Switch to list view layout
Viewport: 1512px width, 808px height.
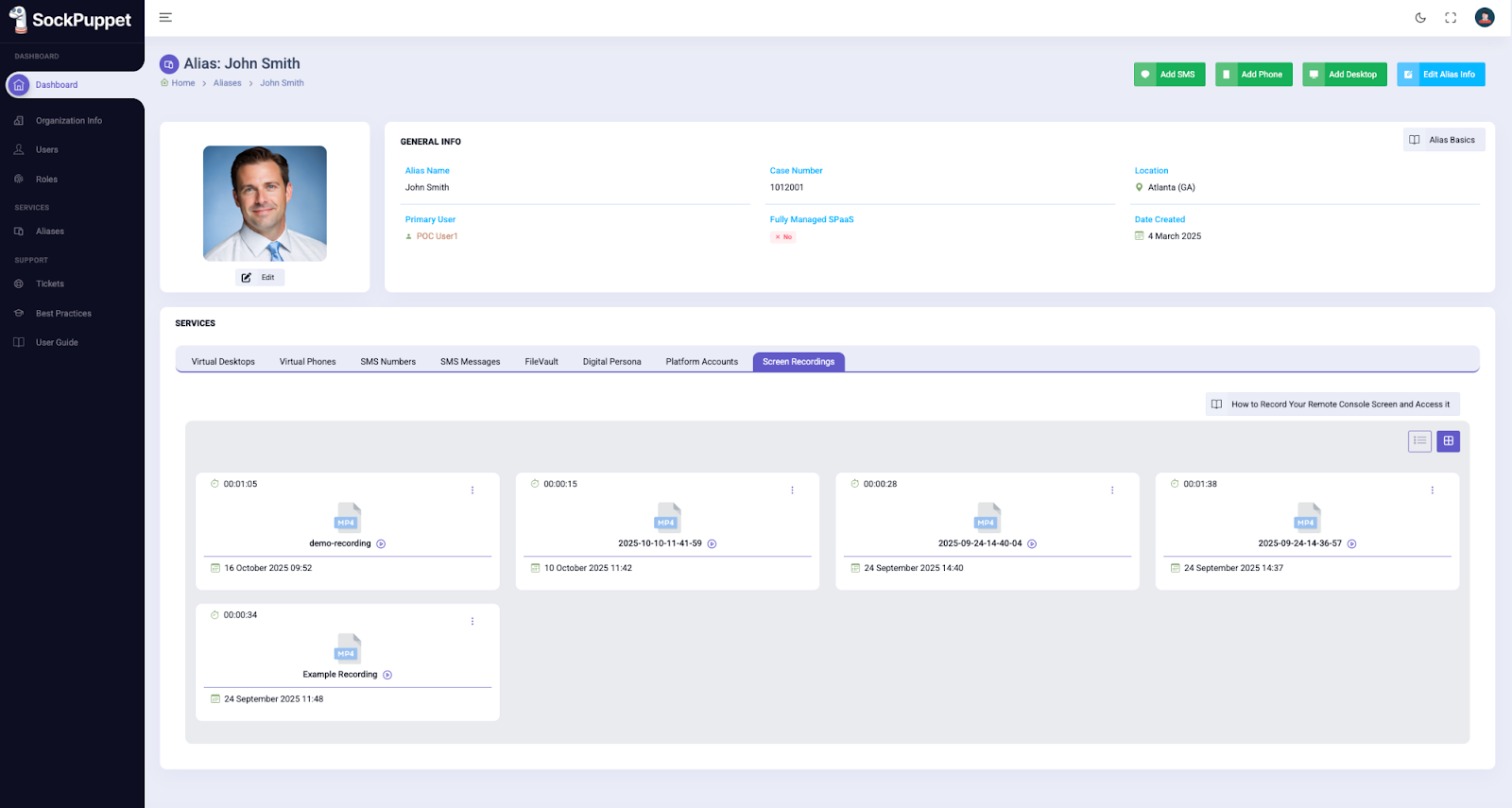pos(1419,441)
